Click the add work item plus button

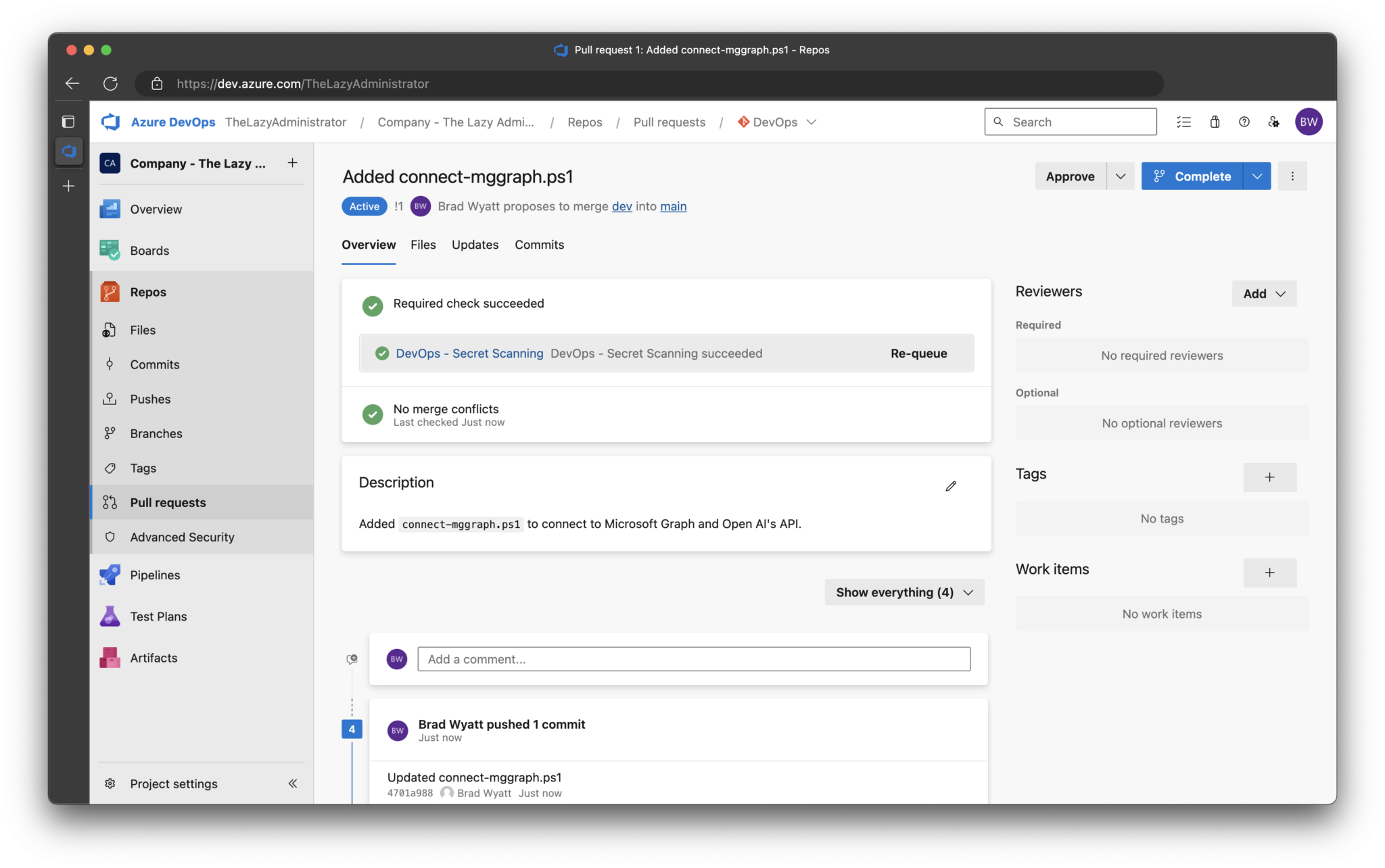point(1270,573)
